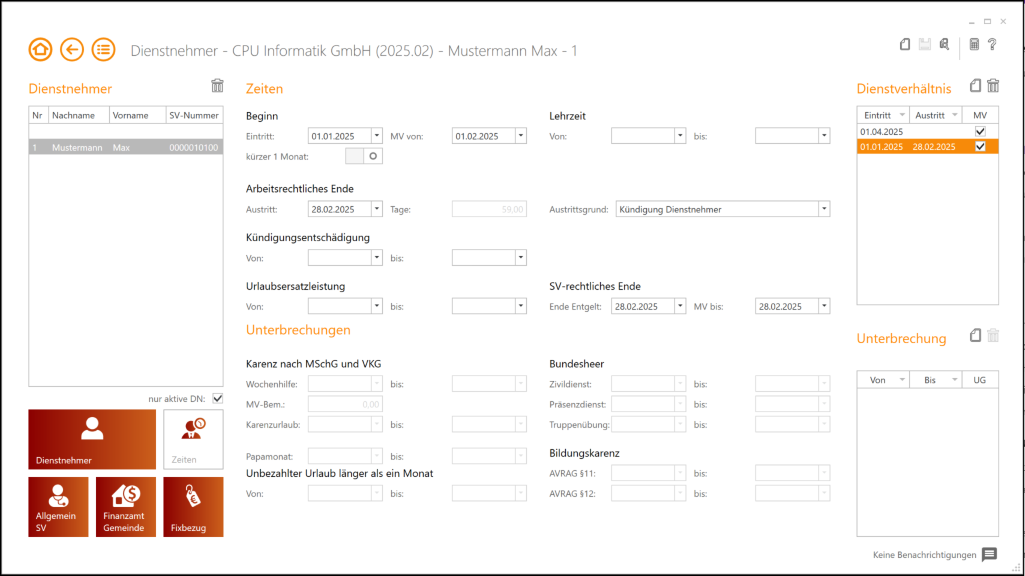Screen dimensions: 1025x576
Task: Open the Allgemein SV tile
Action: pyautogui.click(x=58, y=507)
